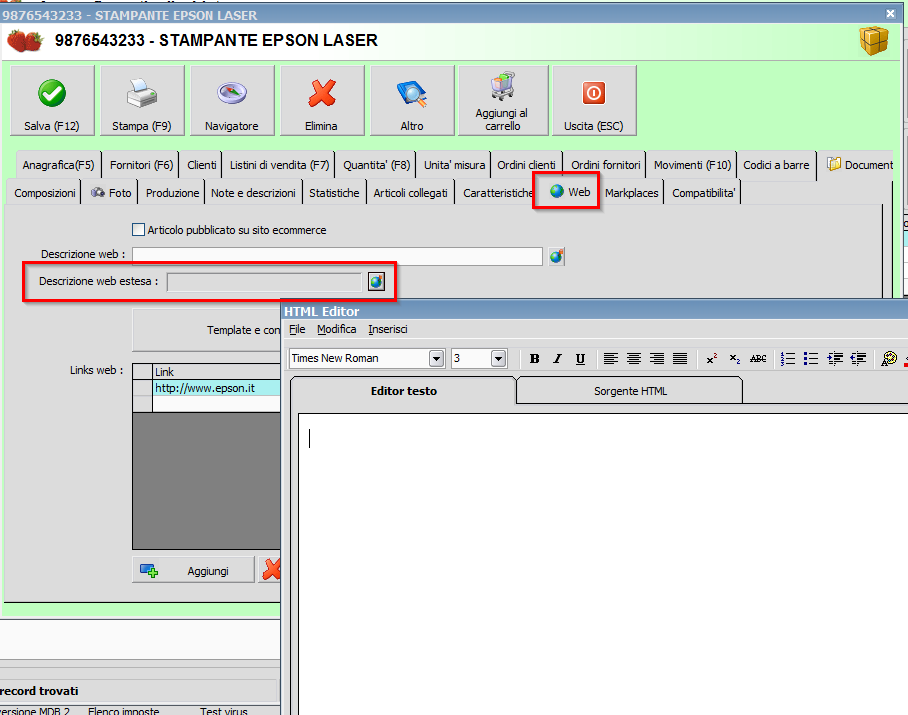Open the font size 3 dropdown

(x=499, y=359)
